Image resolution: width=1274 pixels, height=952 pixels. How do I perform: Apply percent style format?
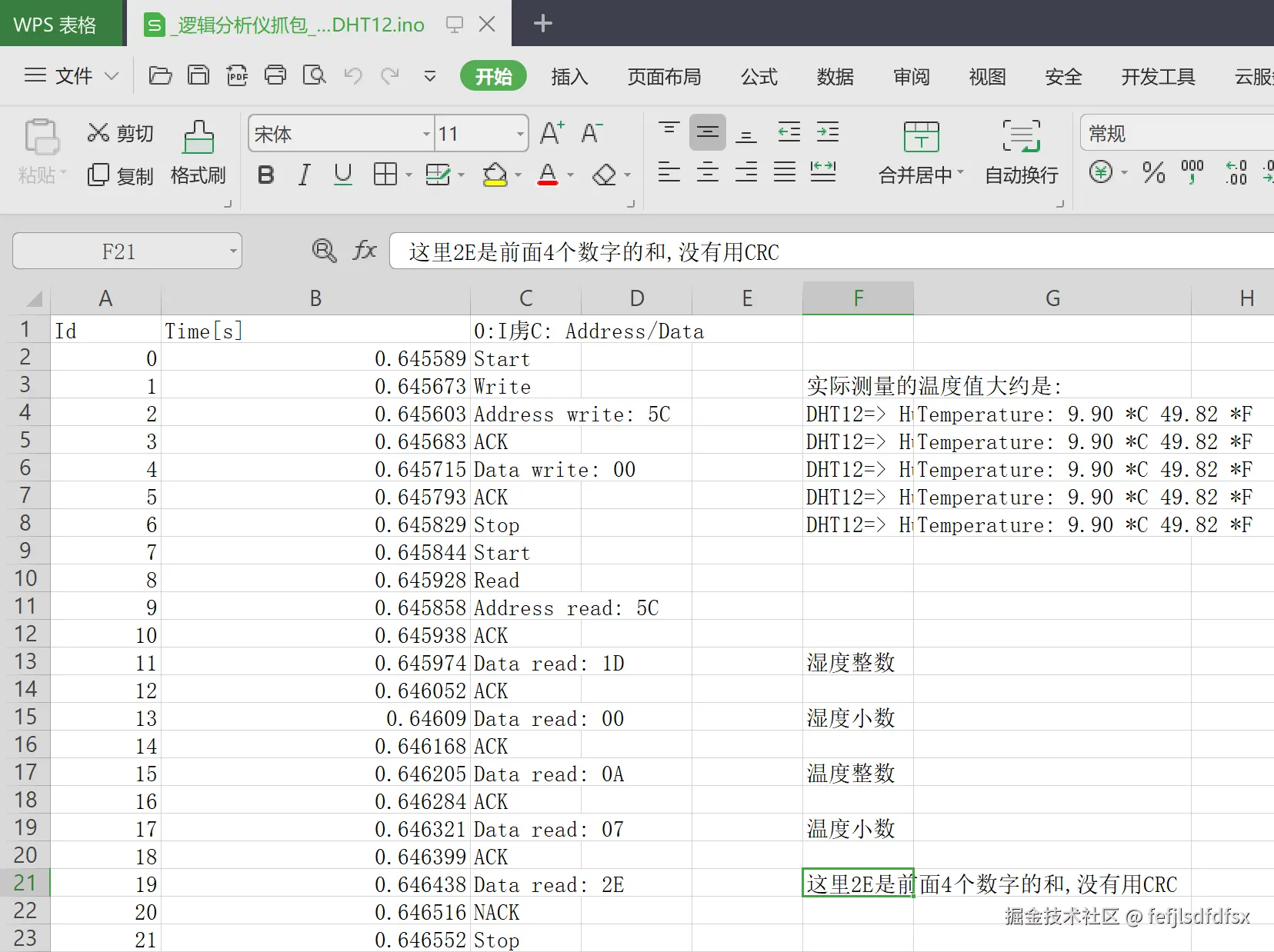tap(1153, 172)
